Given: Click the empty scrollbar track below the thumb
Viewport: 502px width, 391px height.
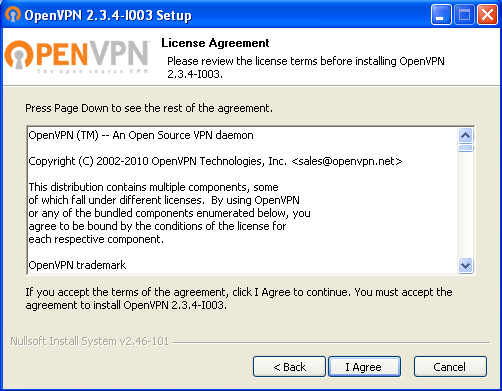Looking at the screenshot, I should [x=466, y=205].
